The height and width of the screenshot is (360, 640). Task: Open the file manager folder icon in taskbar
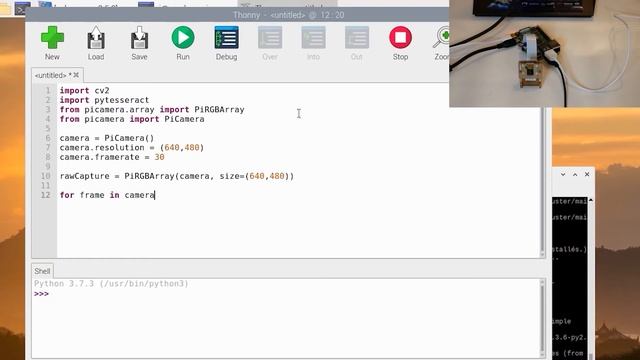[x=5, y=9]
